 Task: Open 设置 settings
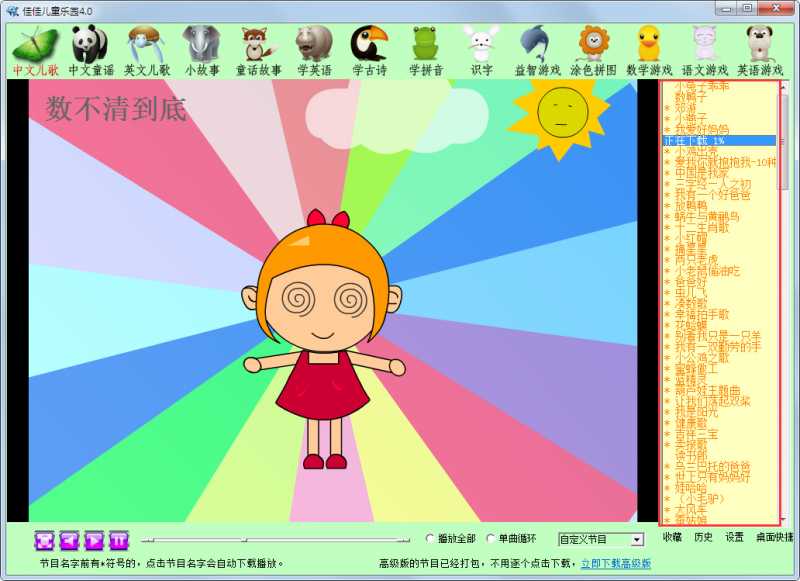(735, 537)
